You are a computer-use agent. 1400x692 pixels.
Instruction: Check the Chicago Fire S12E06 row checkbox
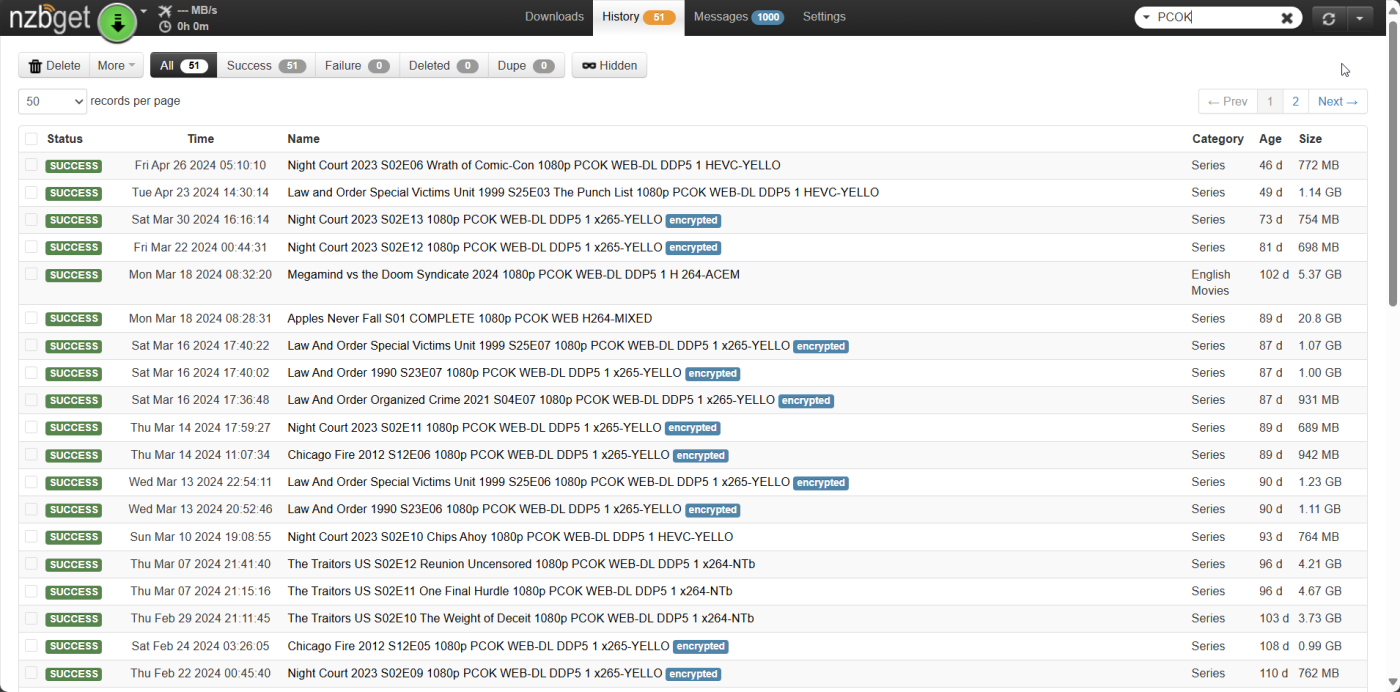point(31,455)
